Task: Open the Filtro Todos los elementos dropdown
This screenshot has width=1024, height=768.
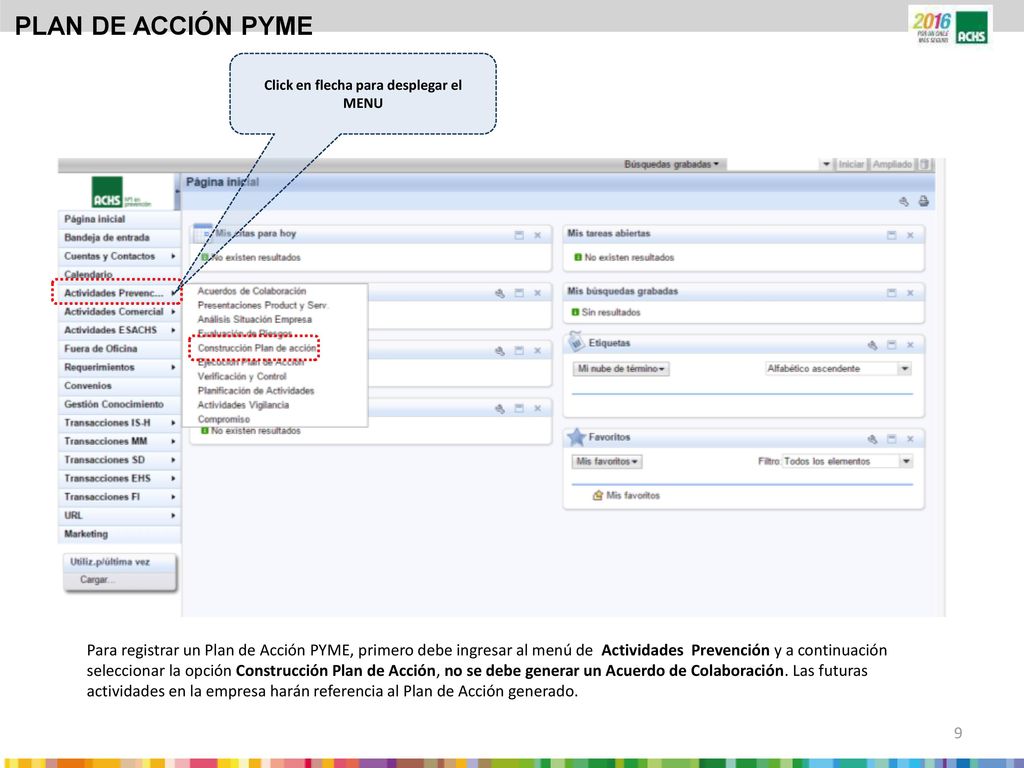Action: tap(847, 462)
